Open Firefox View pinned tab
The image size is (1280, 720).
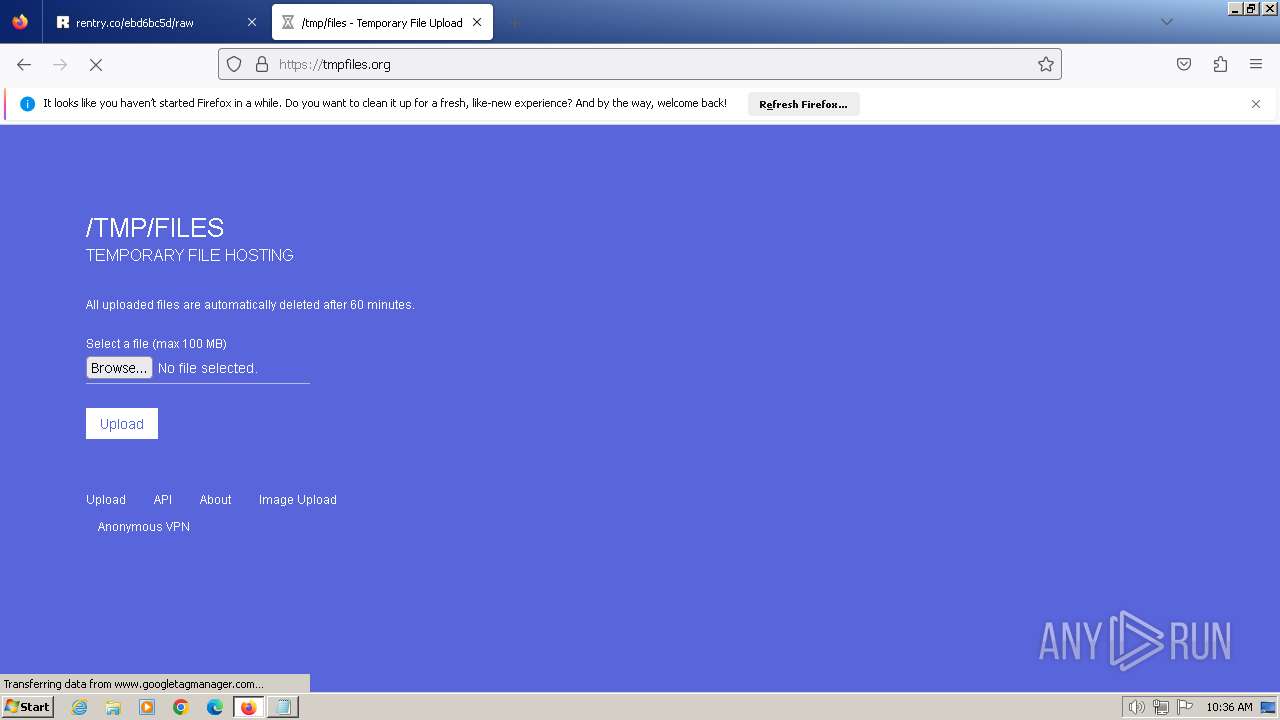tap(20, 22)
